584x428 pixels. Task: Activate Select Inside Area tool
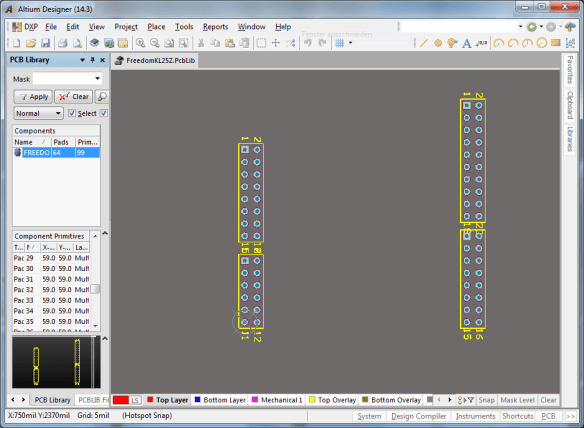[261, 43]
